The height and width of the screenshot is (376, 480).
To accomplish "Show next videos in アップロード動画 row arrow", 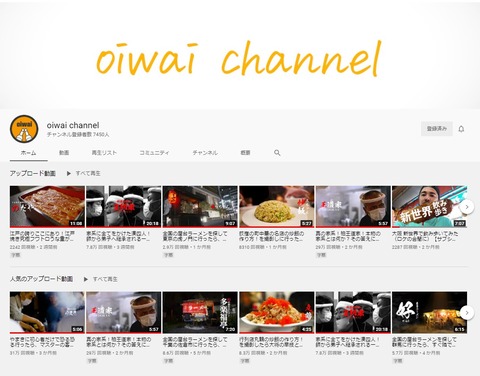I will click(x=467, y=207).
